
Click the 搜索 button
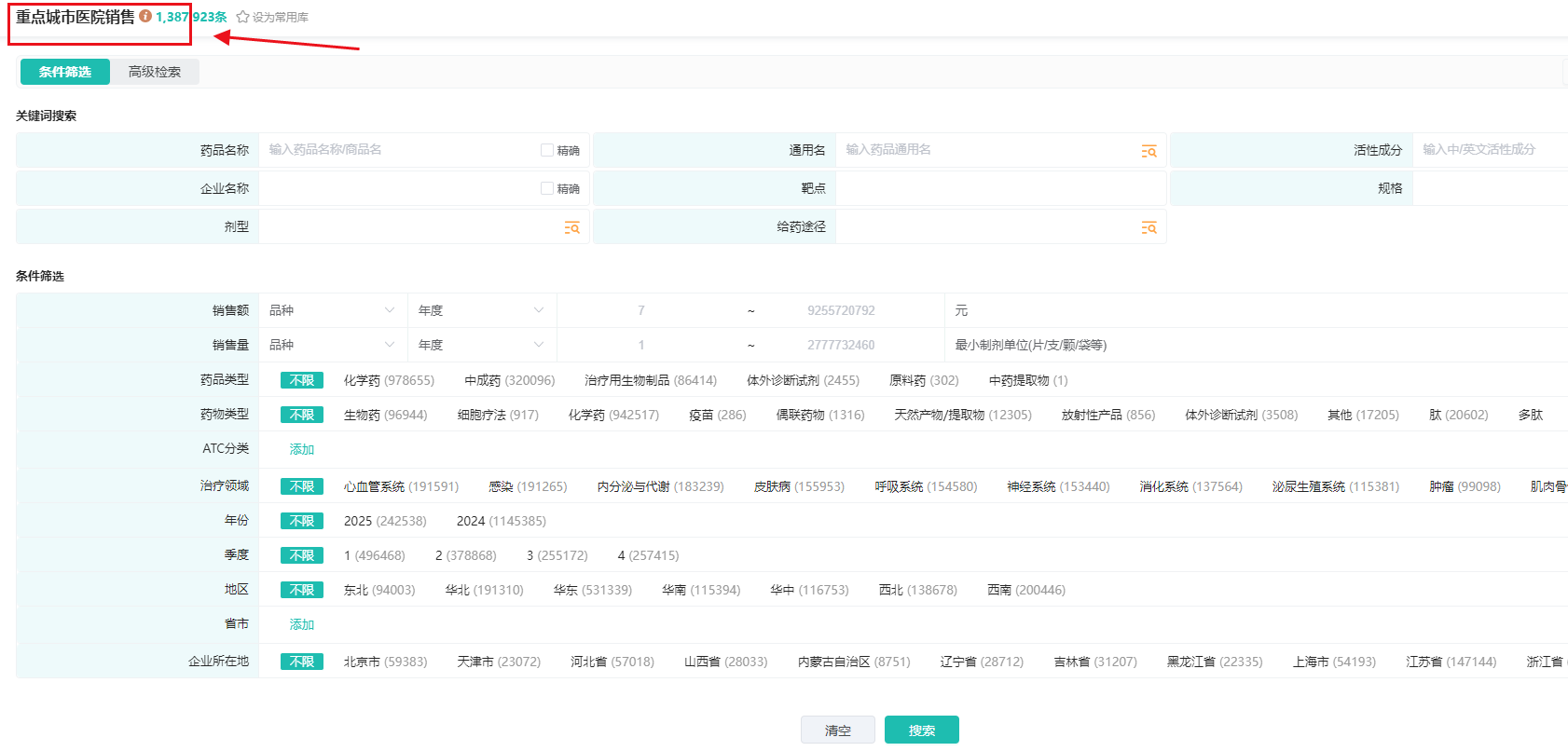(x=921, y=731)
